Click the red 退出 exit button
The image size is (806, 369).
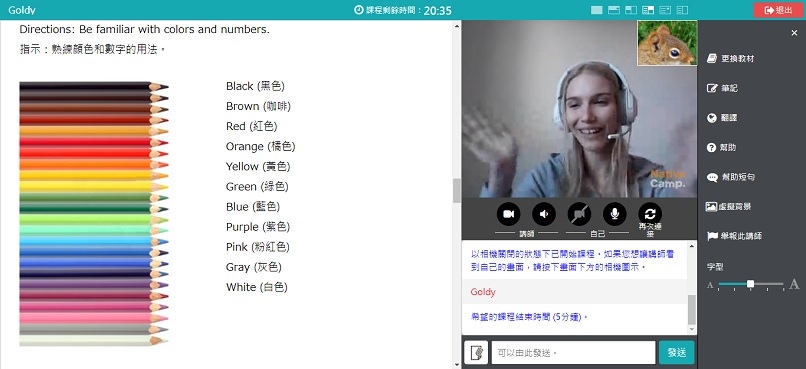pyautogui.click(x=778, y=10)
